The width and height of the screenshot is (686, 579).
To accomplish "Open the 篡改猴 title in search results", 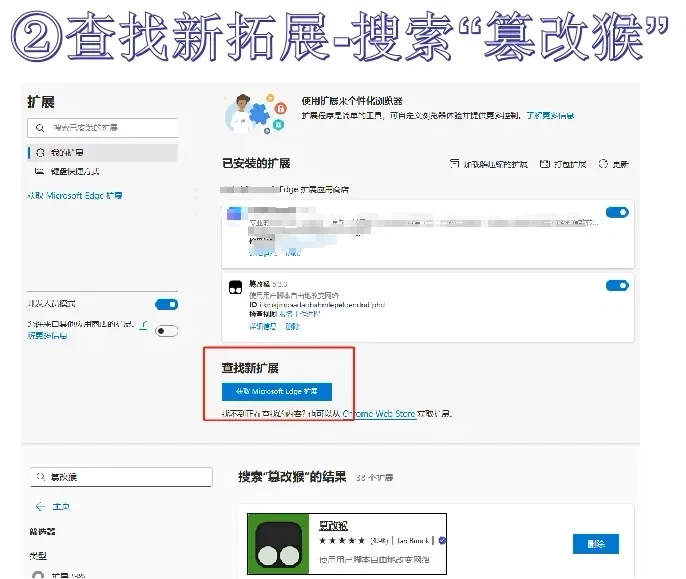I will point(333,525).
